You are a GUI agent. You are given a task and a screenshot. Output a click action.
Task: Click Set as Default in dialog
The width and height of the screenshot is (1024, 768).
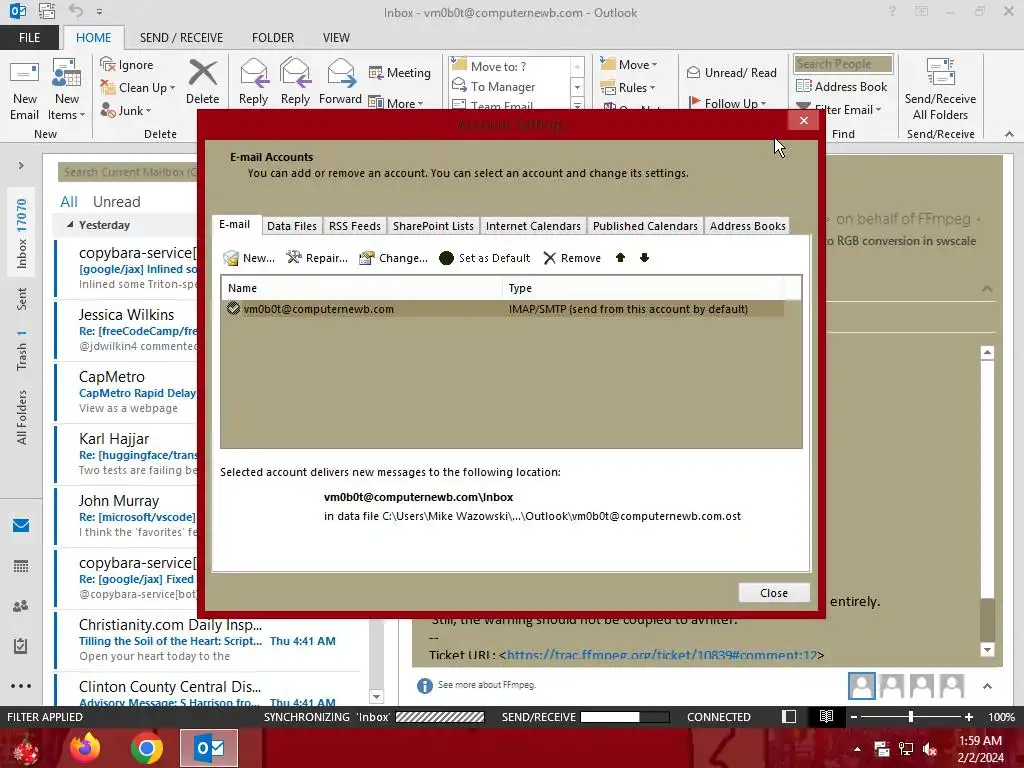click(x=485, y=258)
